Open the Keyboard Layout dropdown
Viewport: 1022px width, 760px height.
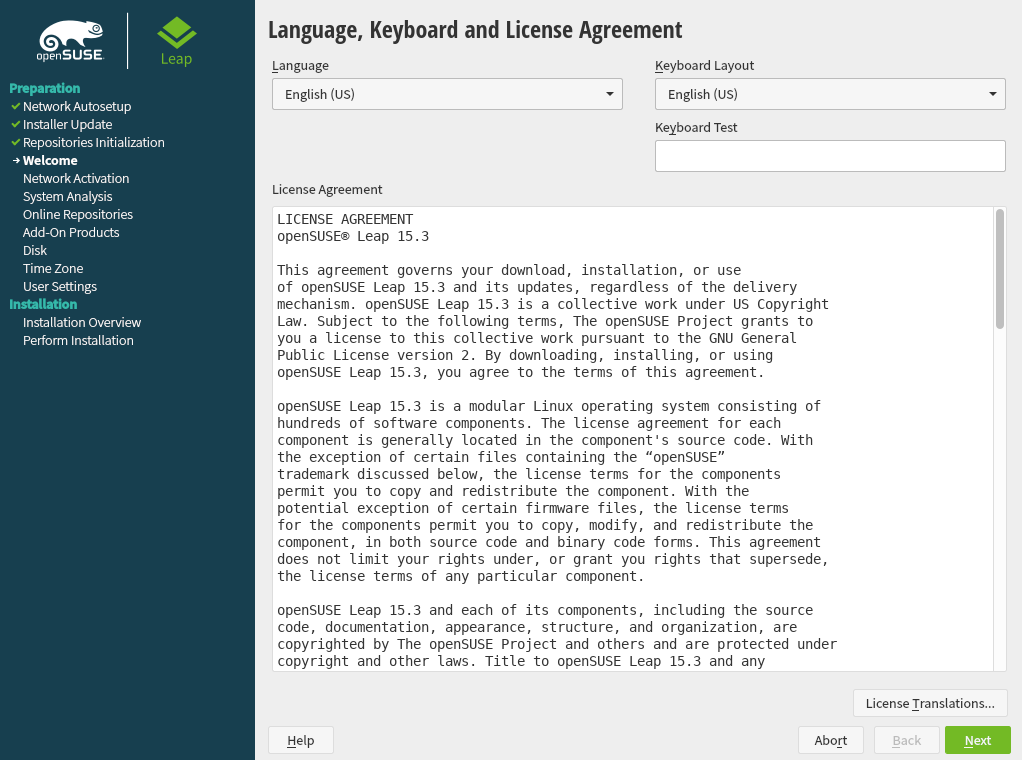pos(830,94)
